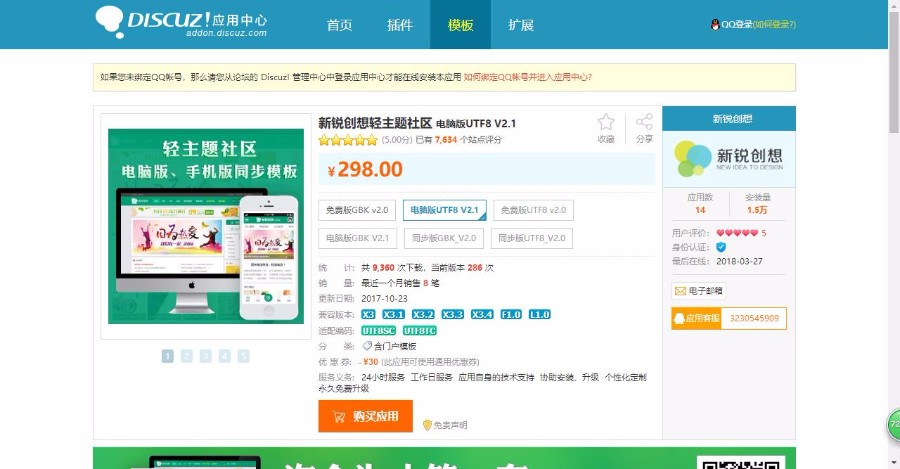Screen dimensions: 900x469
Task: Click the 免责声明 link text
Action: tap(450, 425)
